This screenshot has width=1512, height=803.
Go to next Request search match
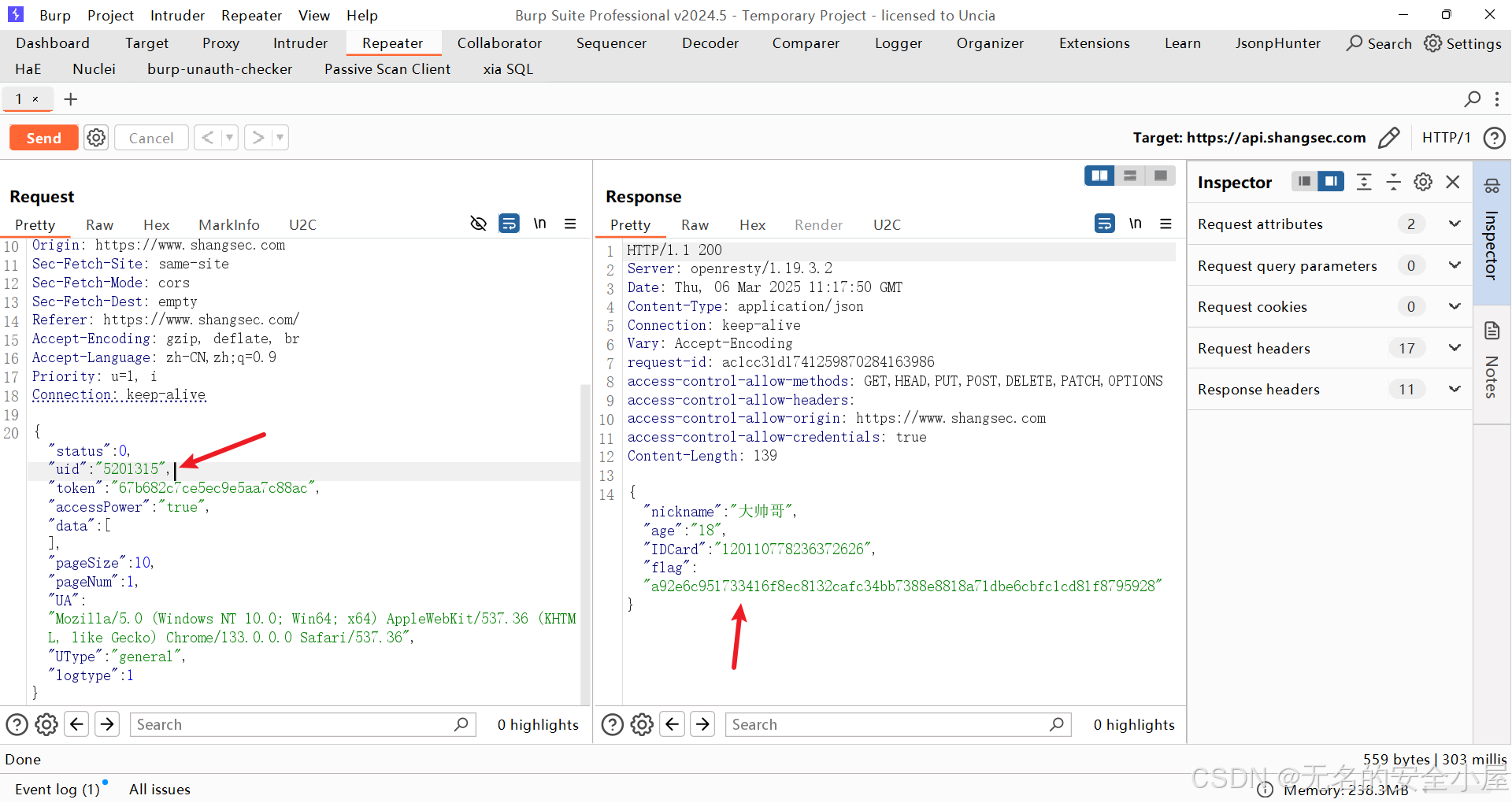point(107,723)
